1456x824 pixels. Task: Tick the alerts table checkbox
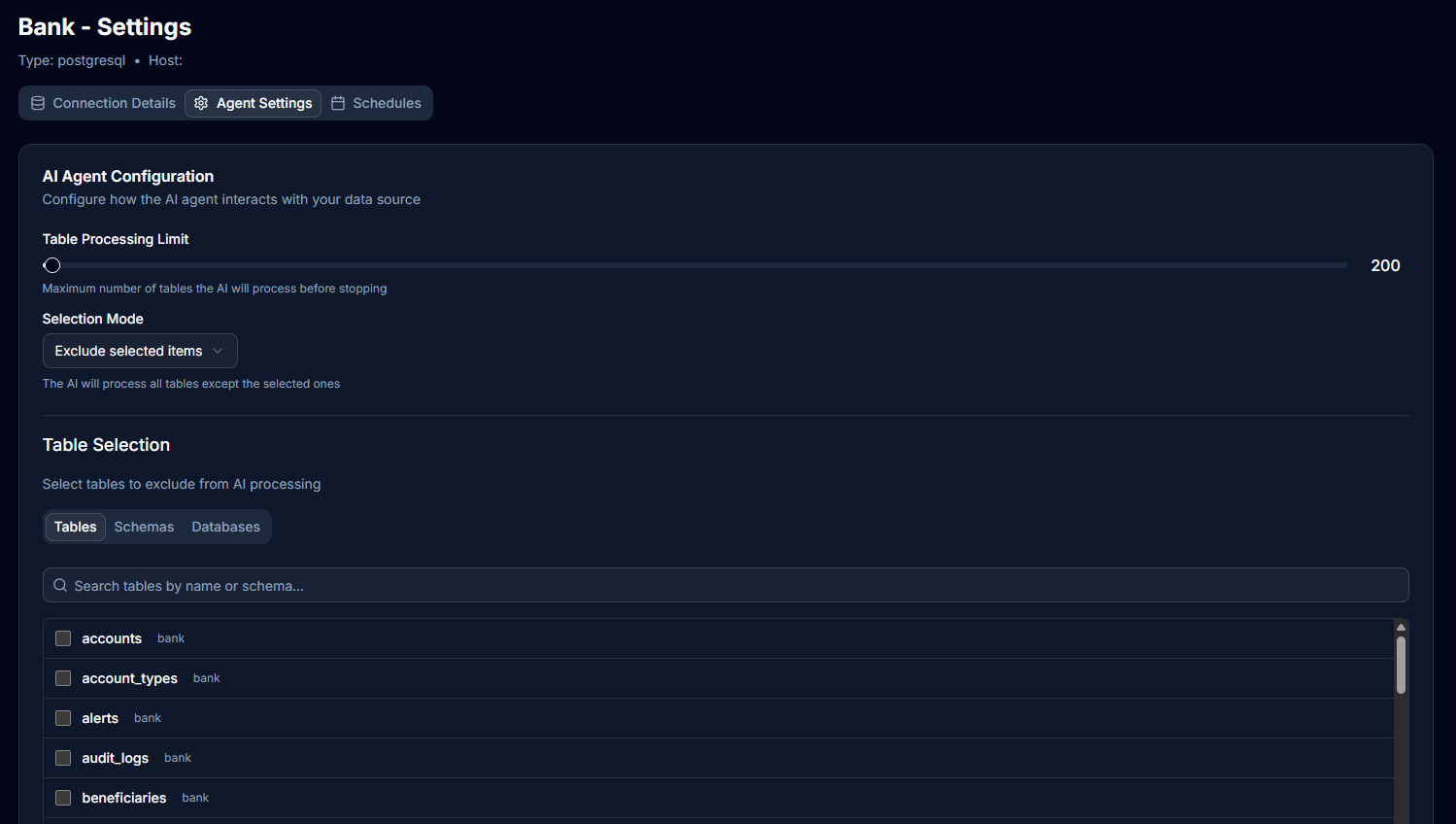(x=63, y=718)
